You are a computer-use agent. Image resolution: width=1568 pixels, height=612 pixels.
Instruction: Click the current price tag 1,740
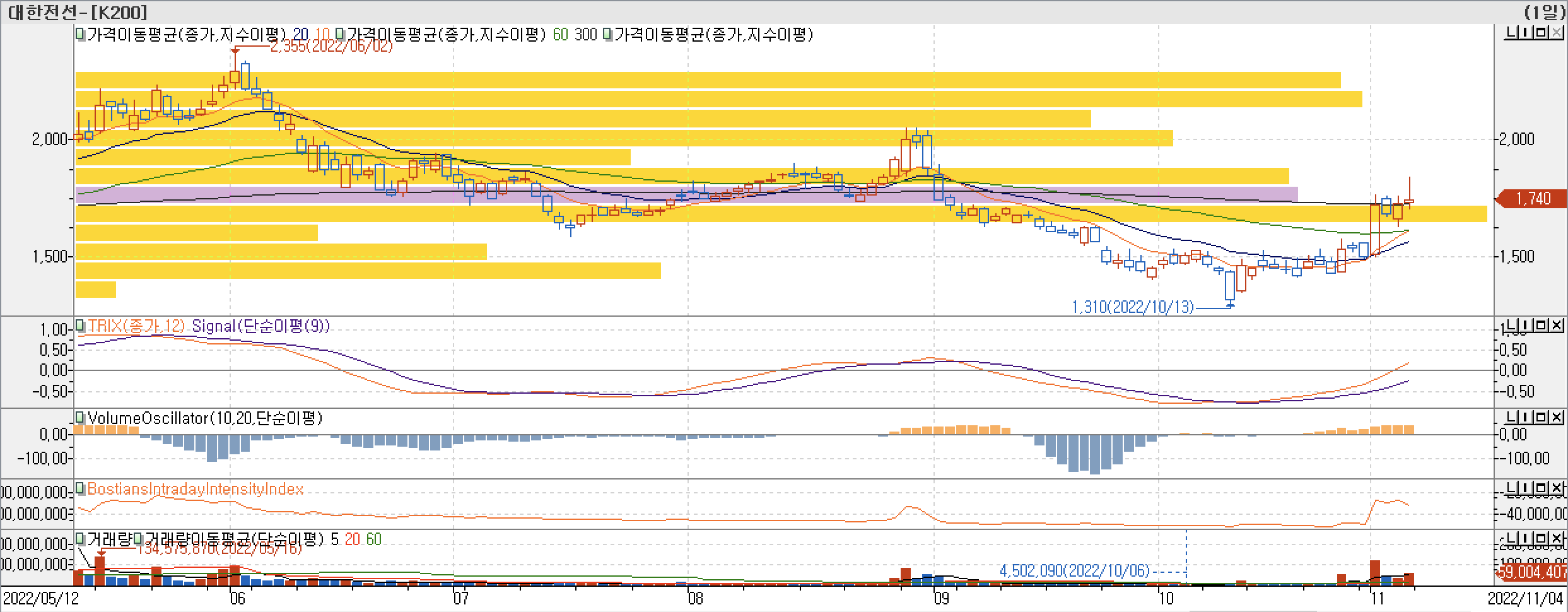(1531, 199)
